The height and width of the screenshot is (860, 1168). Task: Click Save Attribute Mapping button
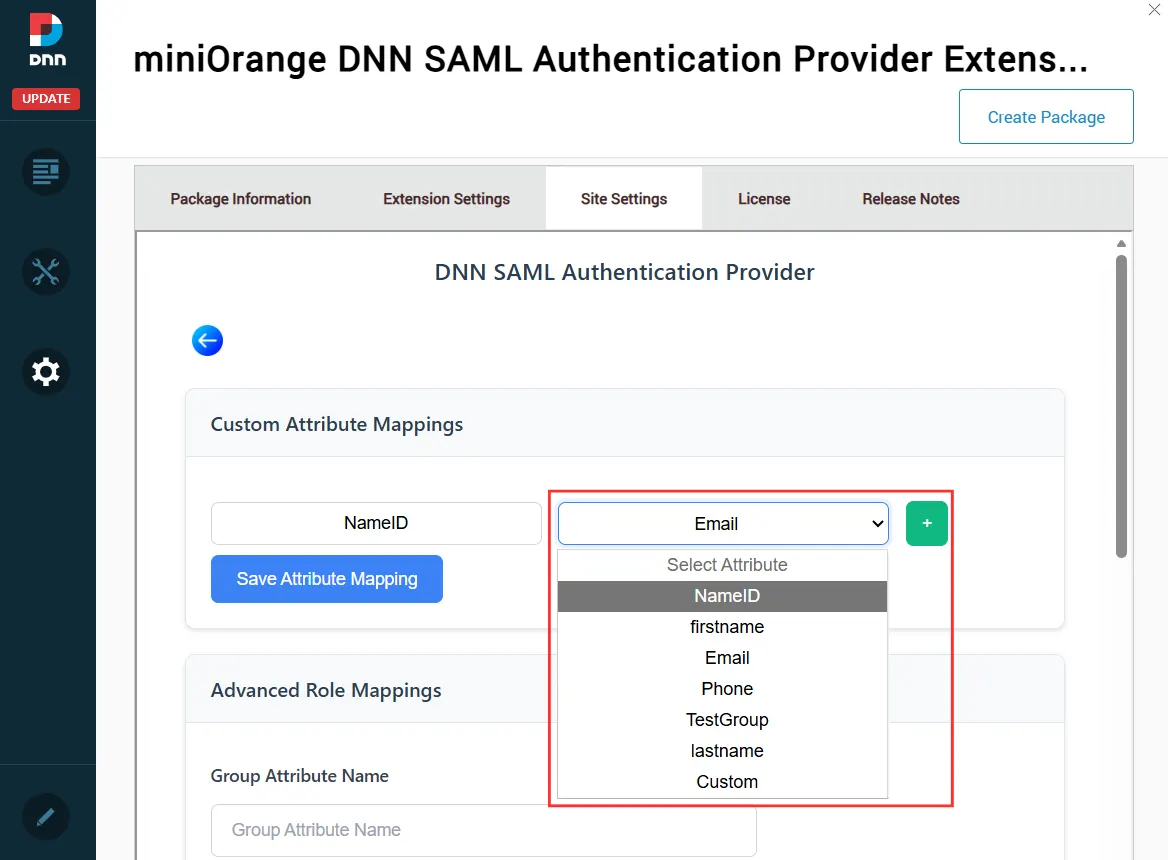coord(327,579)
